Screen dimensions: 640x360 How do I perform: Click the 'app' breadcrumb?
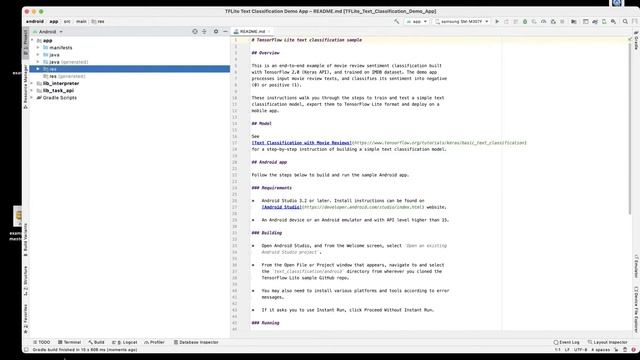click(x=54, y=22)
